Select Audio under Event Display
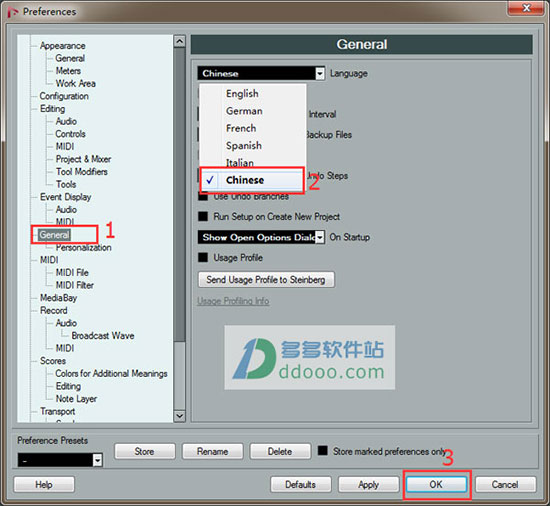550x506 pixels. click(66, 210)
